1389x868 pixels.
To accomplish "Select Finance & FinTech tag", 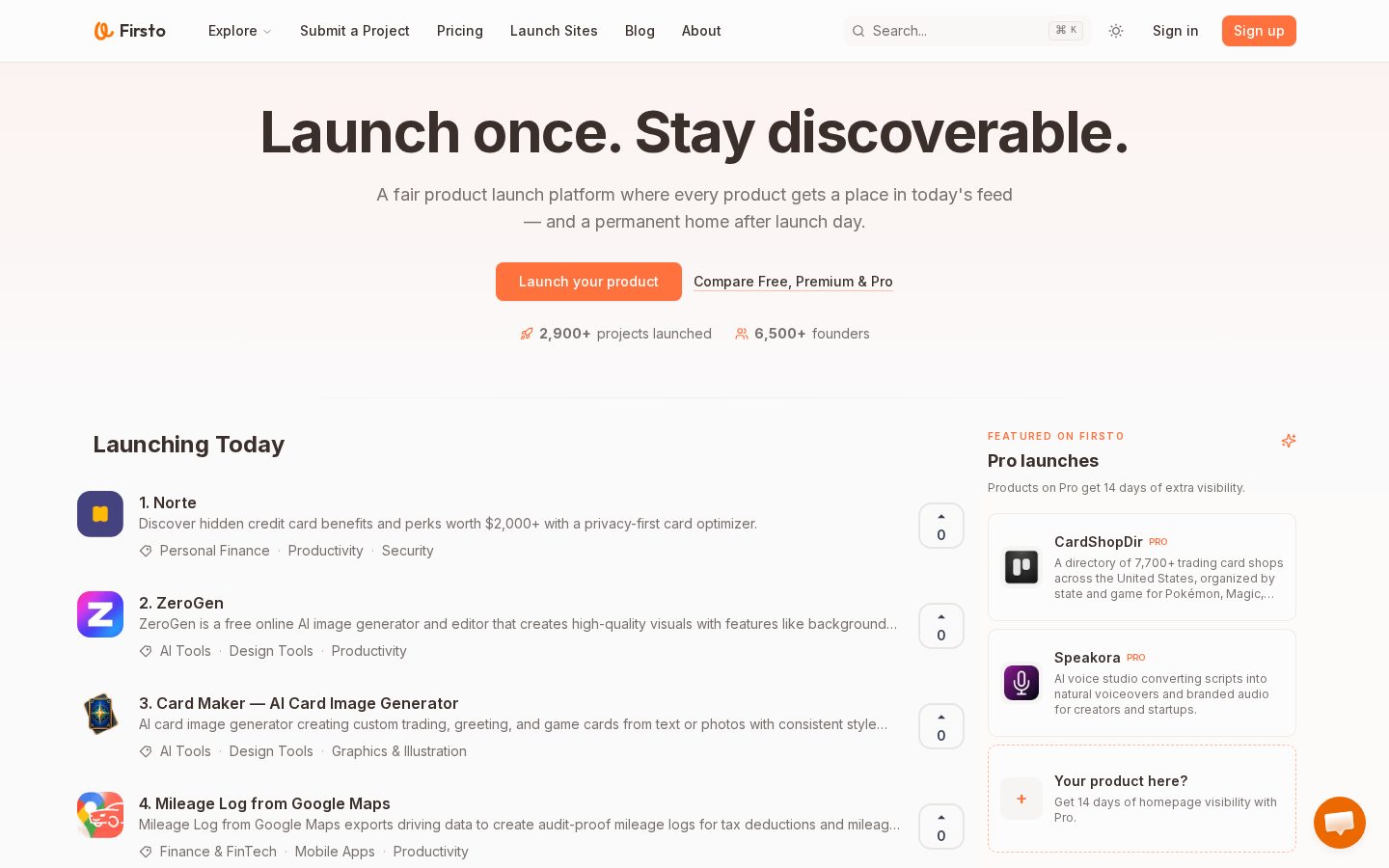I will pos(218,852).
